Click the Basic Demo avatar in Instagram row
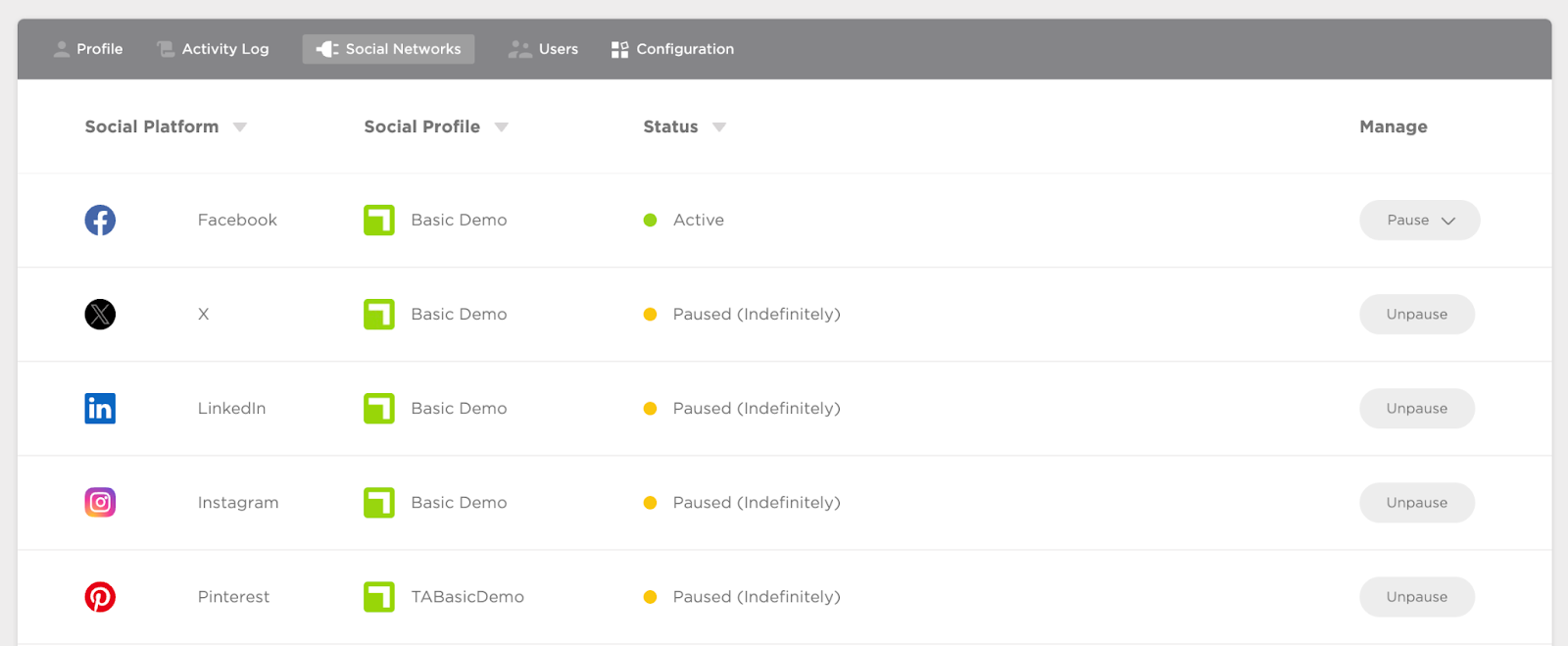Viewport: 1568px width, 646px height. point(379,503)
